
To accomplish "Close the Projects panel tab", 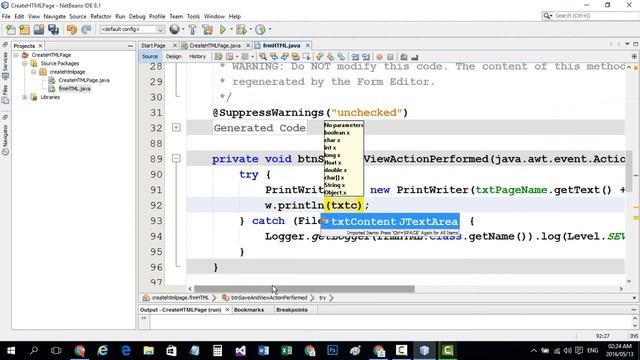I will 40,46.
